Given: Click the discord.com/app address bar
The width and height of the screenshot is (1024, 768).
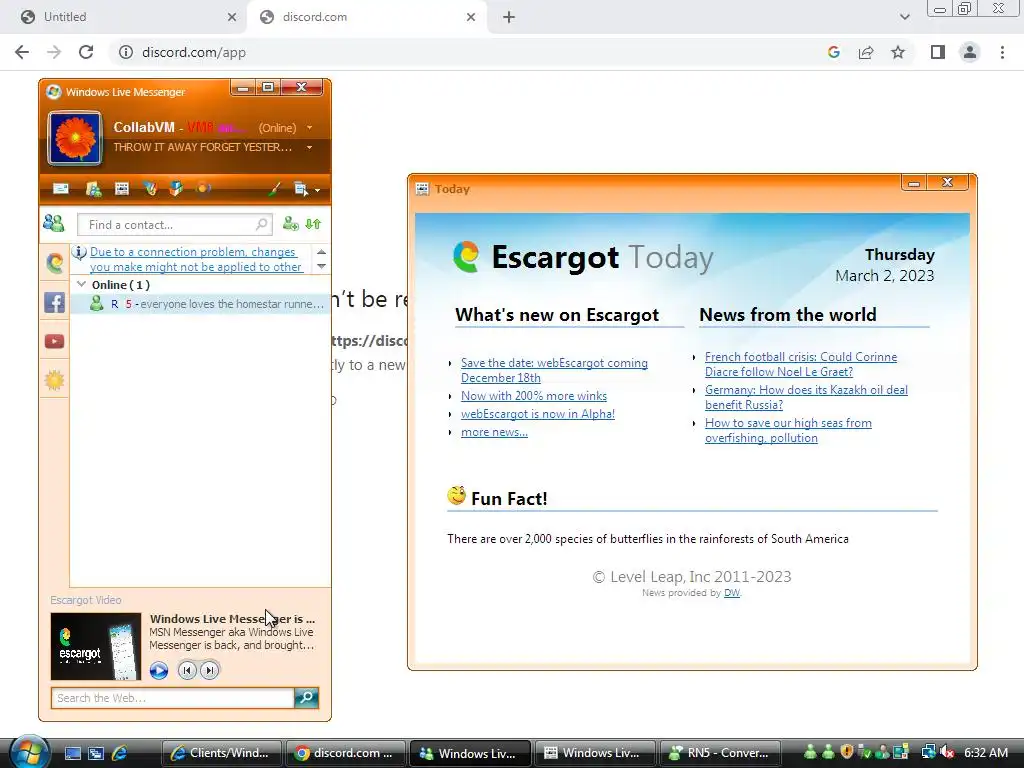Looking at the screenshot, I should pos(194,52).
